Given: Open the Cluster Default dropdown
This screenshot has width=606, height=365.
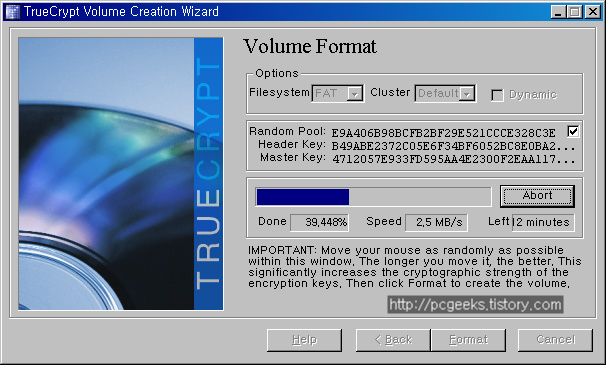Looking at the screenshot, I should click(x=445, y=94).
